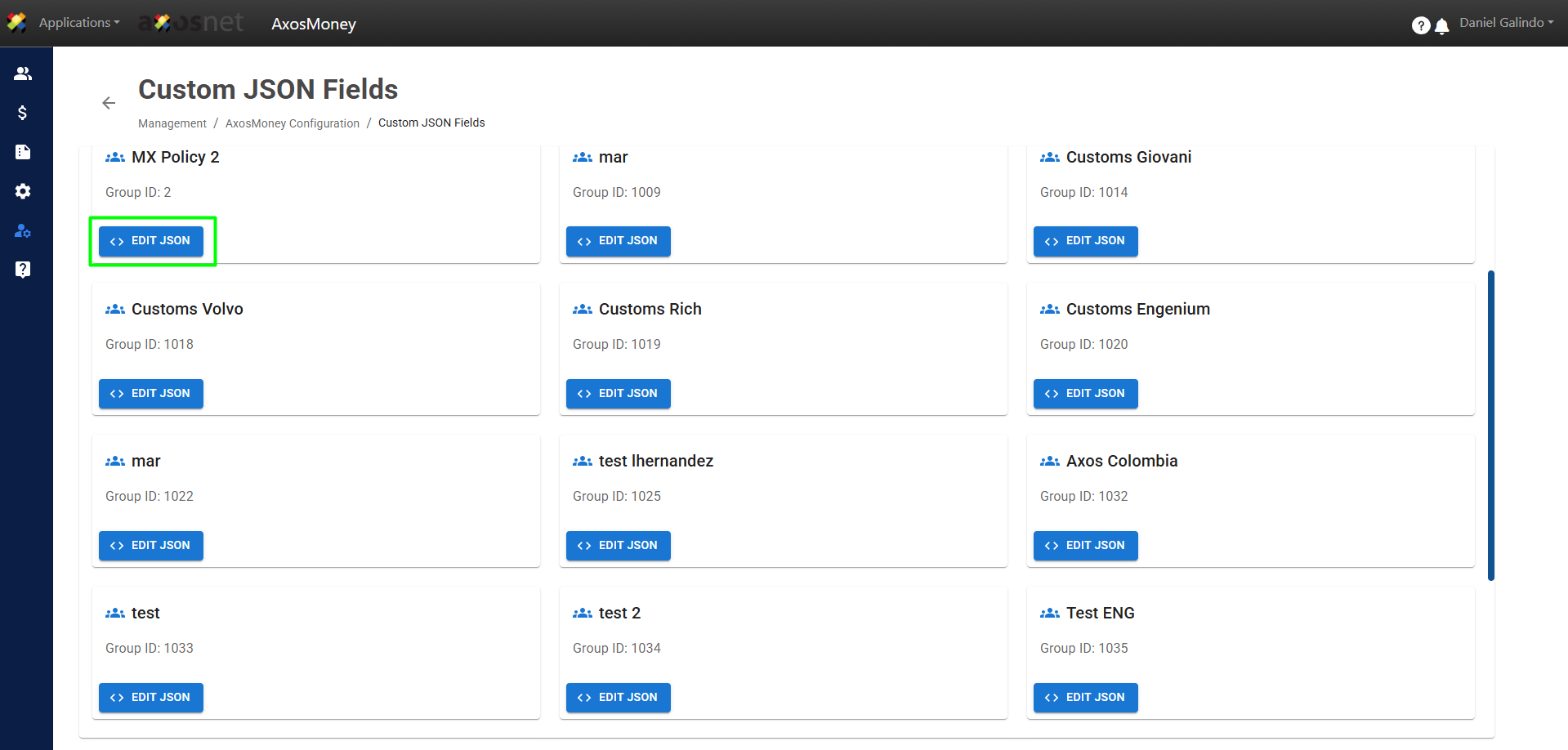Edit JSON for Customs Volvo group

pyautogui.click(x=151, y=394)
